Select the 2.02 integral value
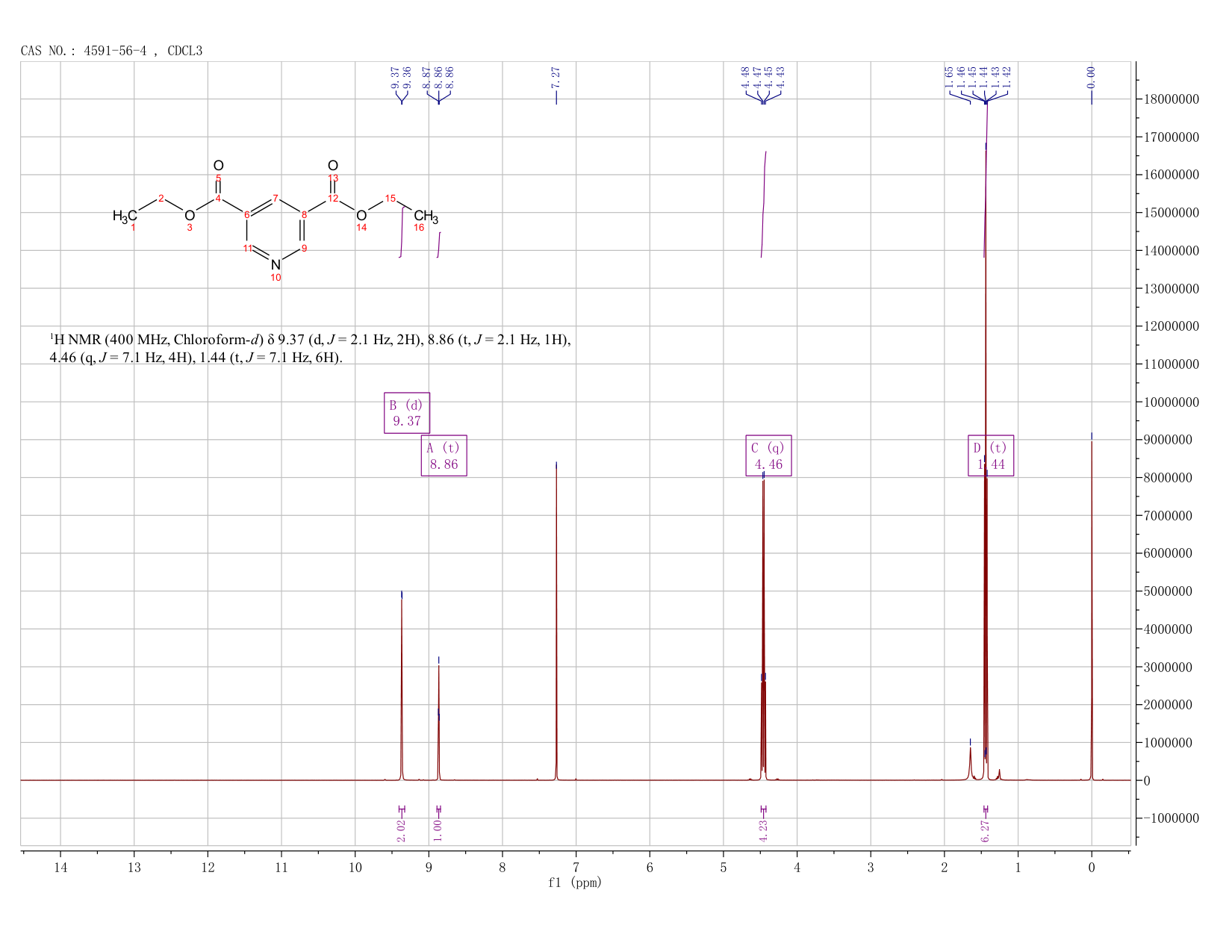The width and height of the screenshot is (1232, 952). click(x=401, y=830)
